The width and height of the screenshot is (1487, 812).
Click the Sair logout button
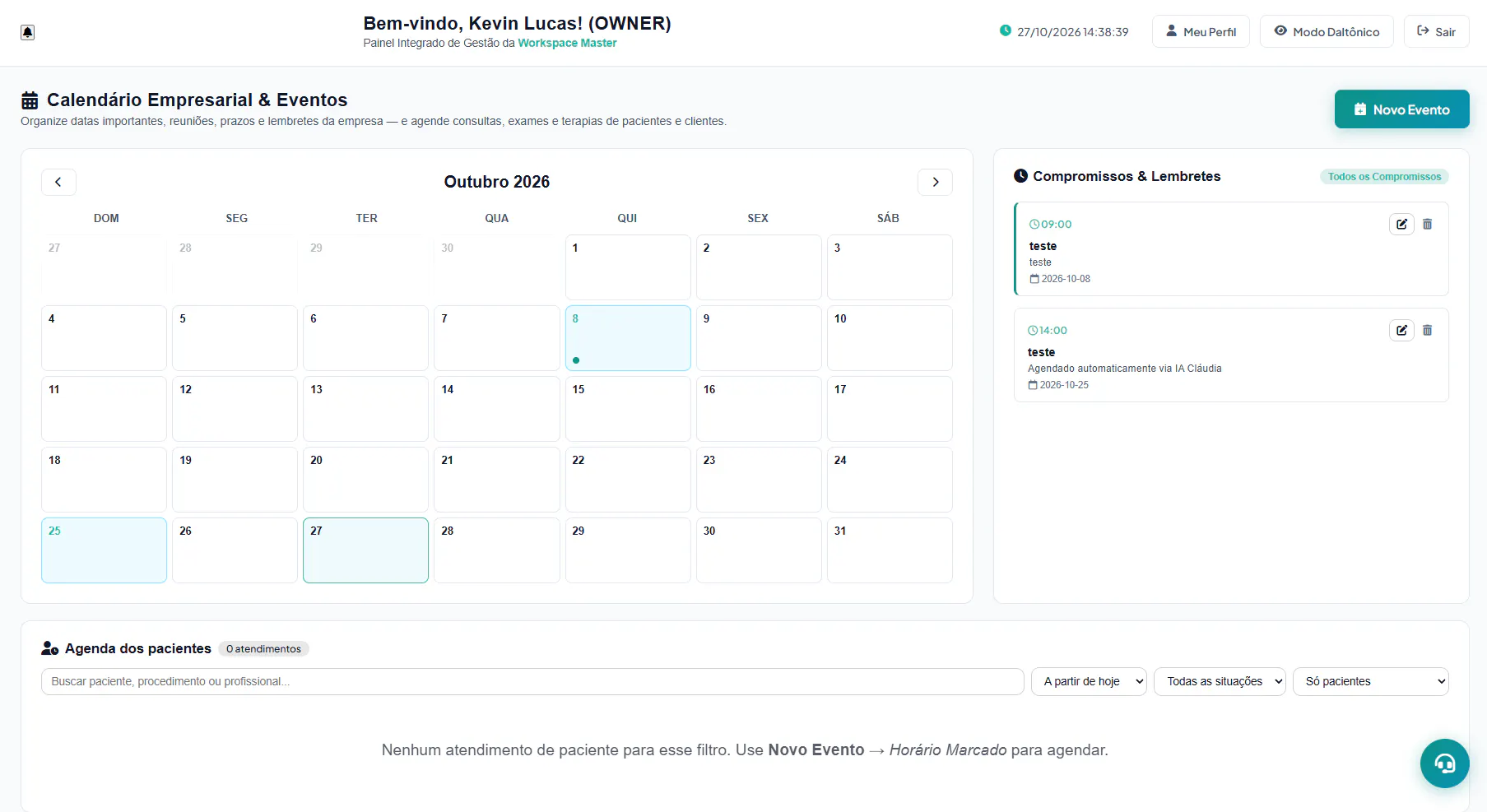[1436, 31]
